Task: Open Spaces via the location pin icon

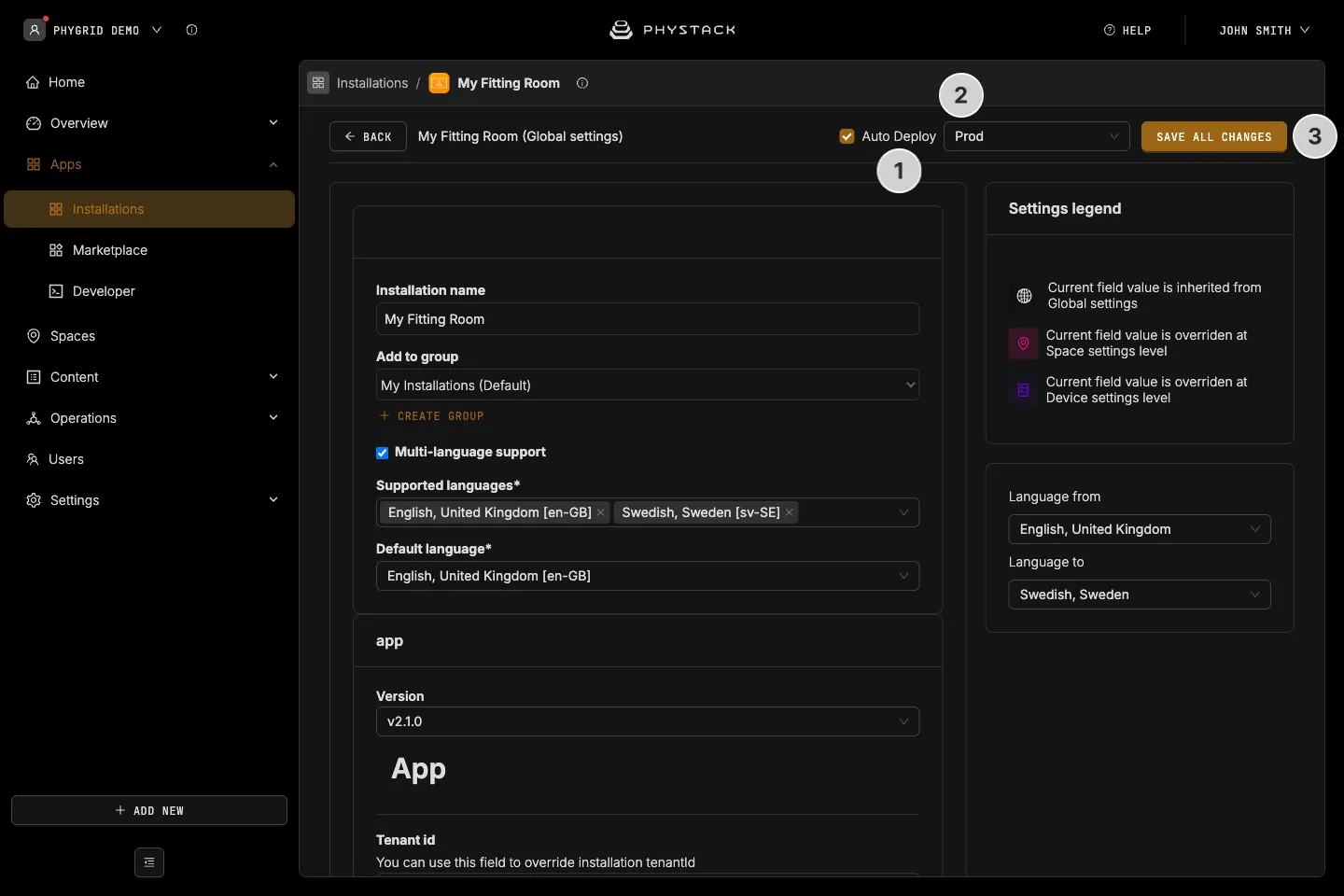Action: point(34,336)
